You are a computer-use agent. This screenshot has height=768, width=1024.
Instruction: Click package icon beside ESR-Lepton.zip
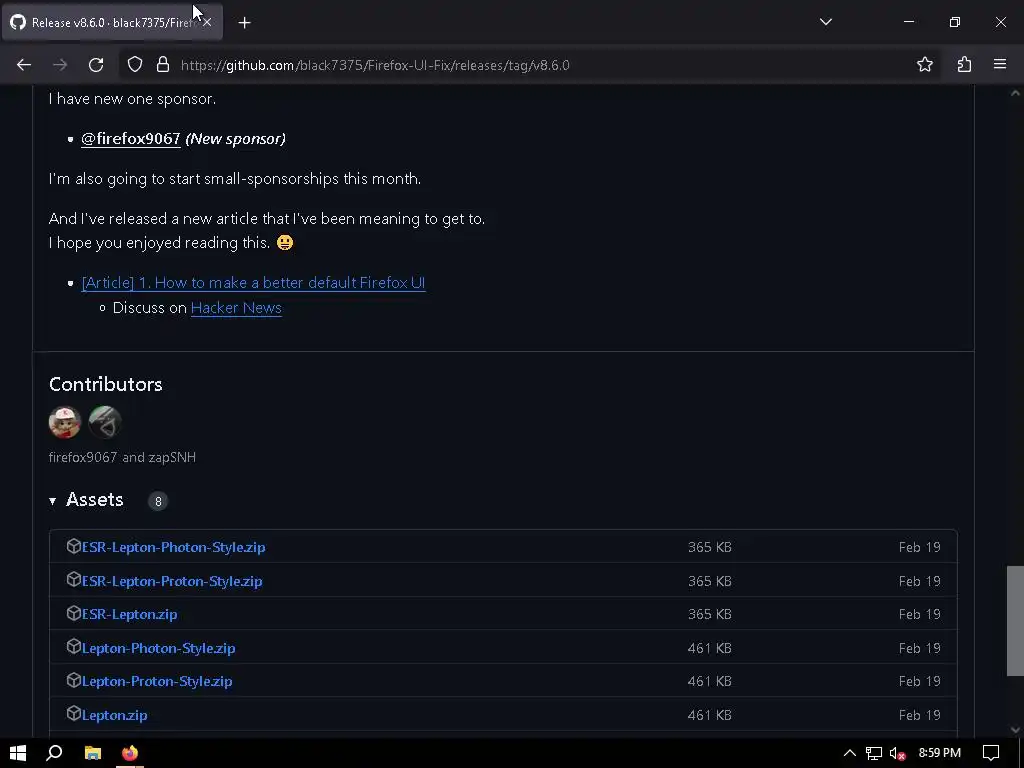73,613
